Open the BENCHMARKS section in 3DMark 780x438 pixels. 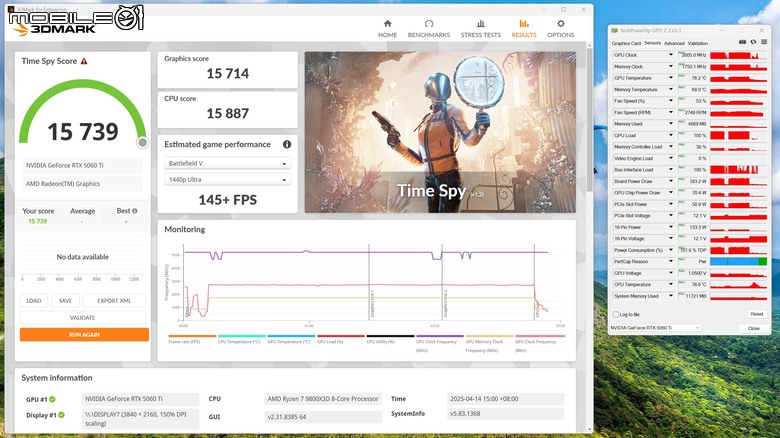coord(428,29)
